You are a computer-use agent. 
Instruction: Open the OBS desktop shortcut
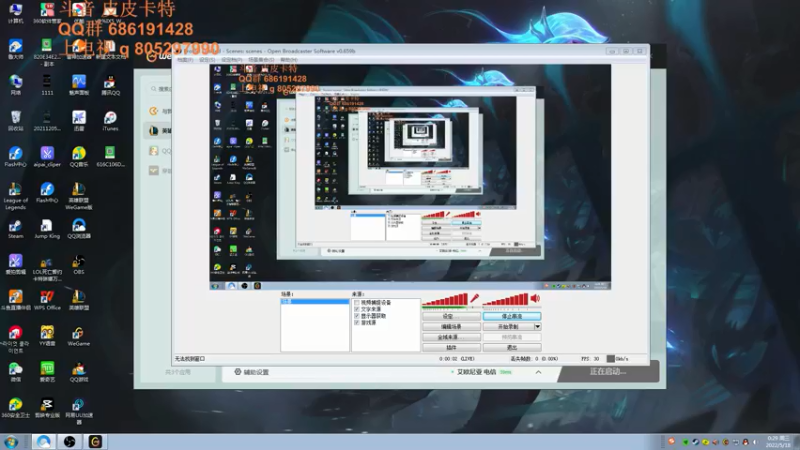78,265
